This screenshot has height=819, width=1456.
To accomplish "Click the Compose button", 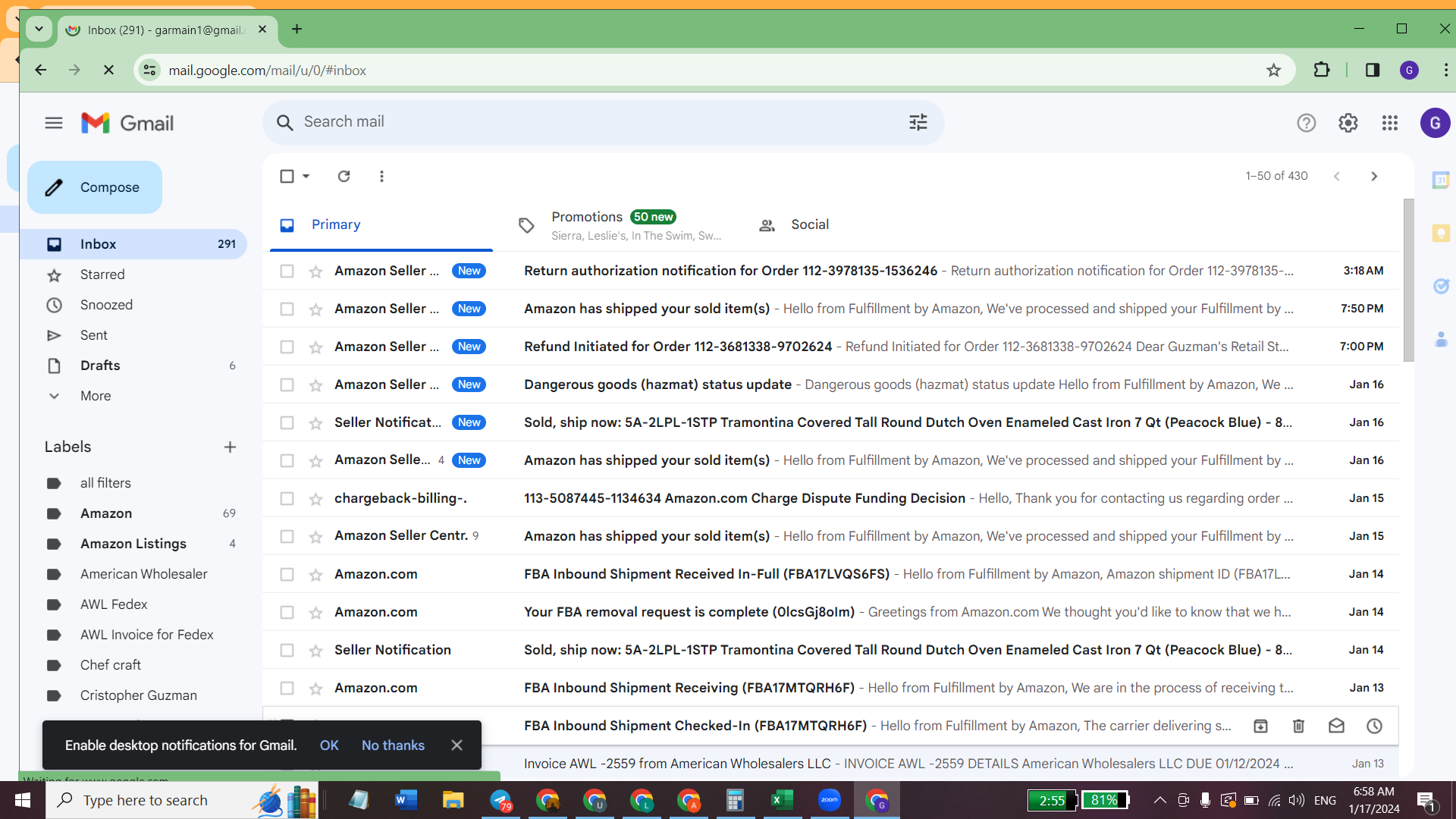I will [x=95, y=187].
